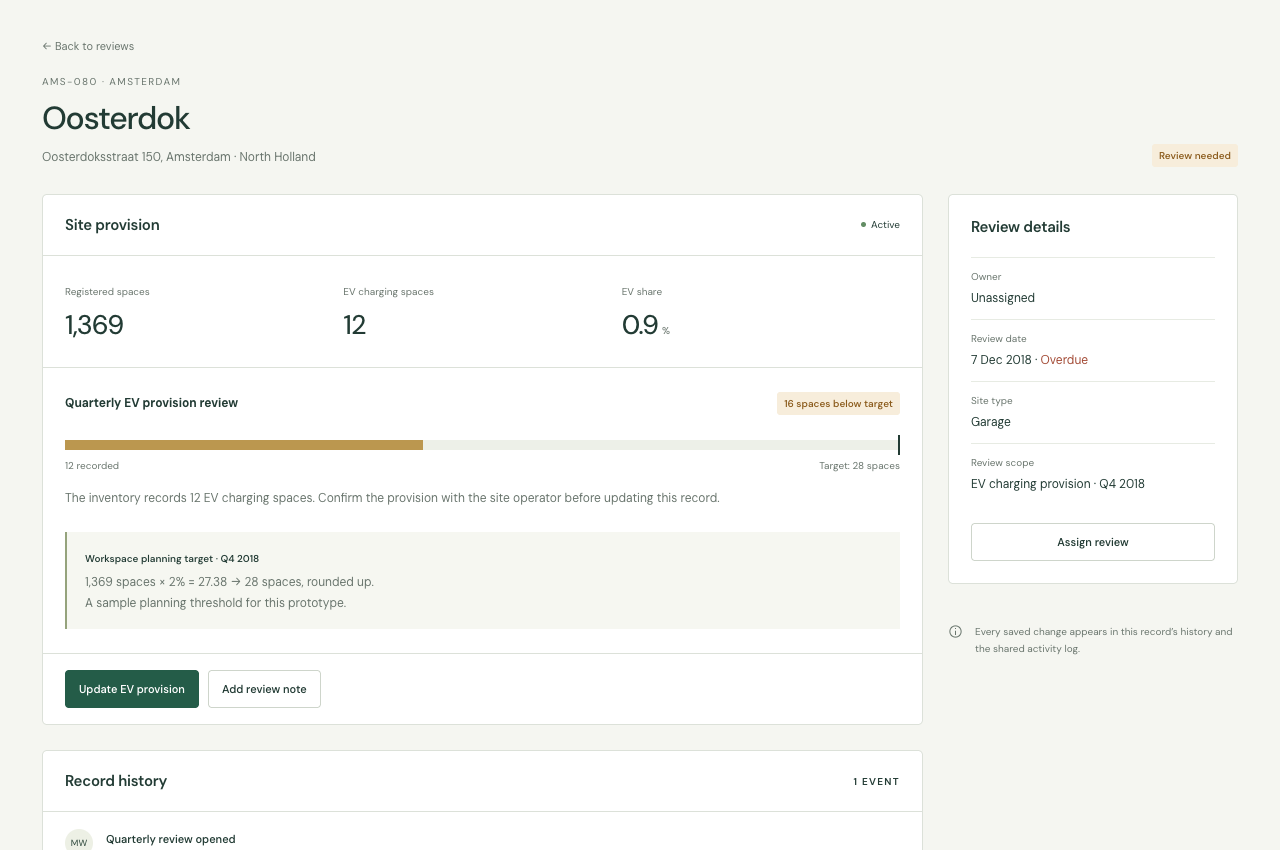
Task: Click the Owner value 'Unassigned'
Action: pos(1003,298)
